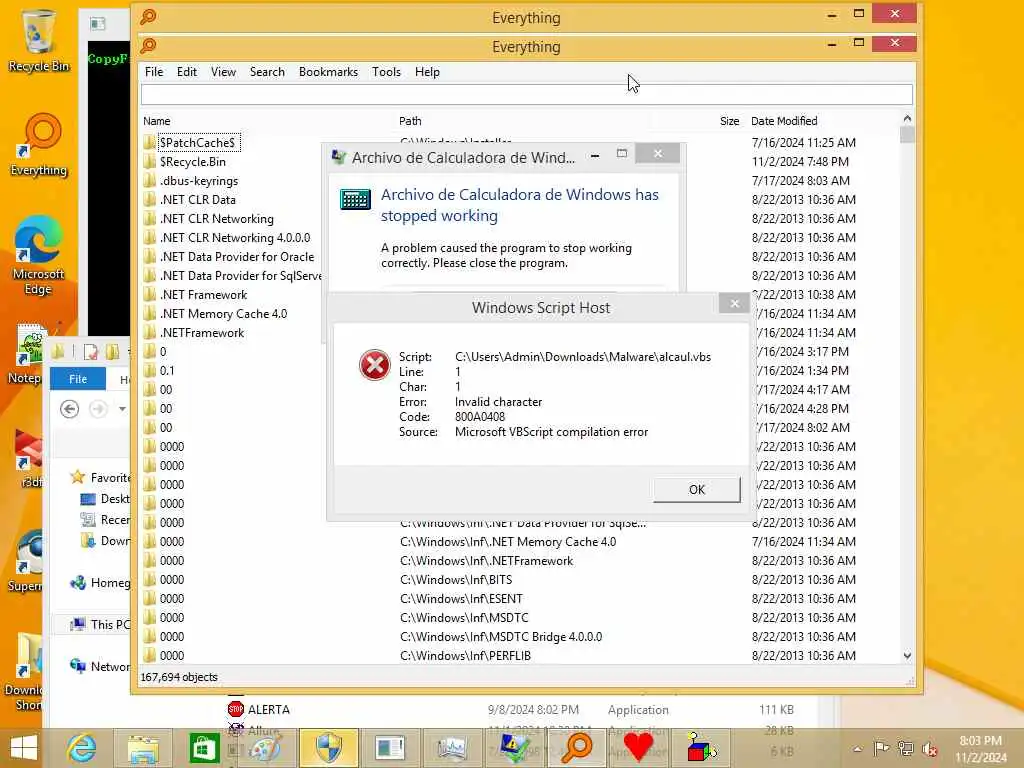The width and height of the screenshot is (1024, 768).
Task: Open Windows Store from taskbar
Action: [x=204, y=748]
